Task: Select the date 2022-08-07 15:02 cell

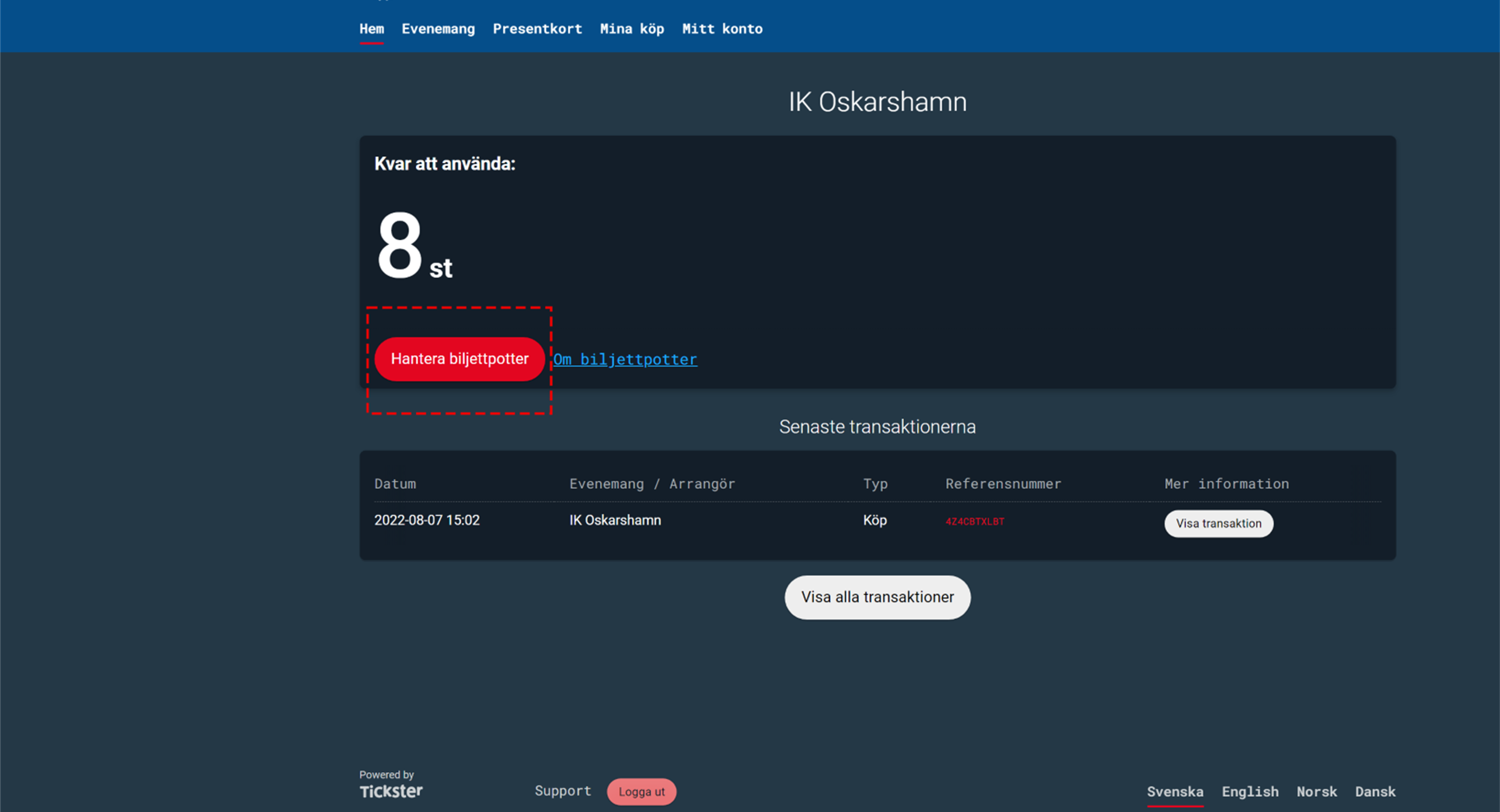Action: click(x=426, y=521)
